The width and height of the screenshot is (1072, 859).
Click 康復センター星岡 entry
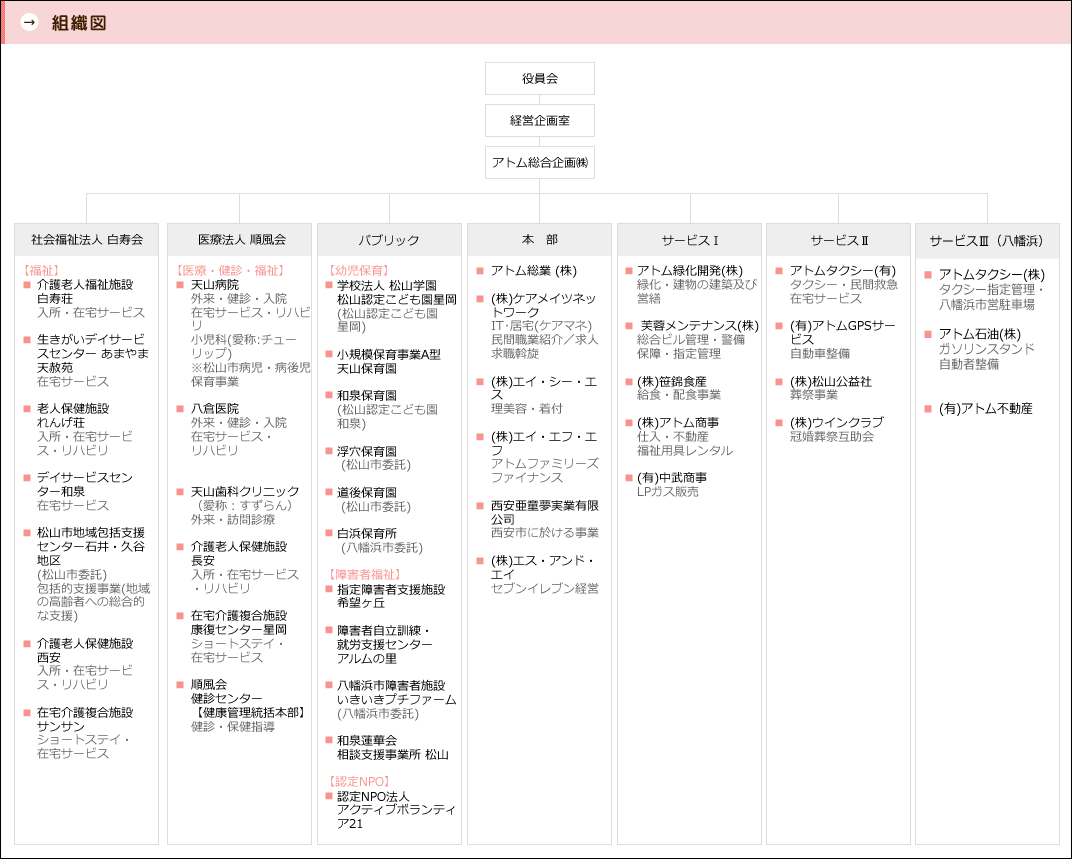point(239,630)
